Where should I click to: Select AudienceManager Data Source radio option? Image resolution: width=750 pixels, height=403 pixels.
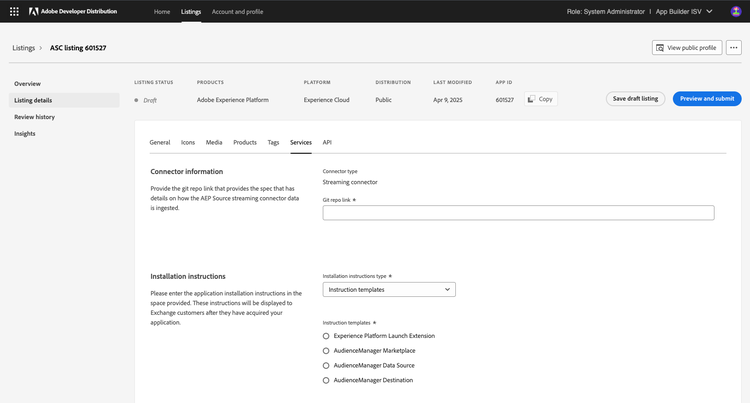[x=326, y=366]
